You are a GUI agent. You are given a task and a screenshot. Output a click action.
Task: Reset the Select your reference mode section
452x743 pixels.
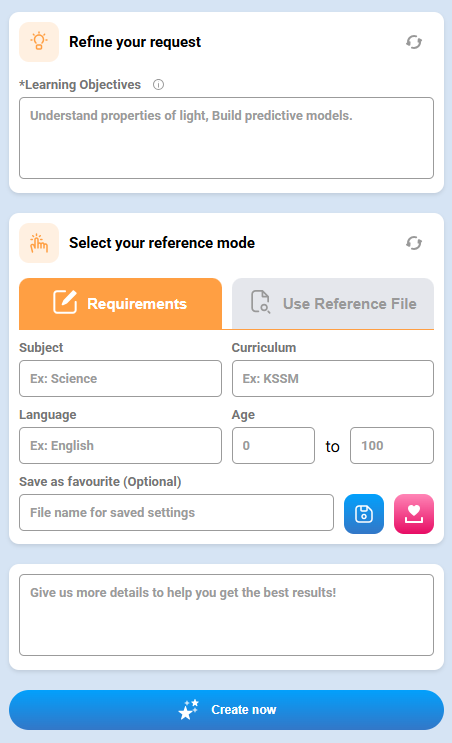click(414, 243)
